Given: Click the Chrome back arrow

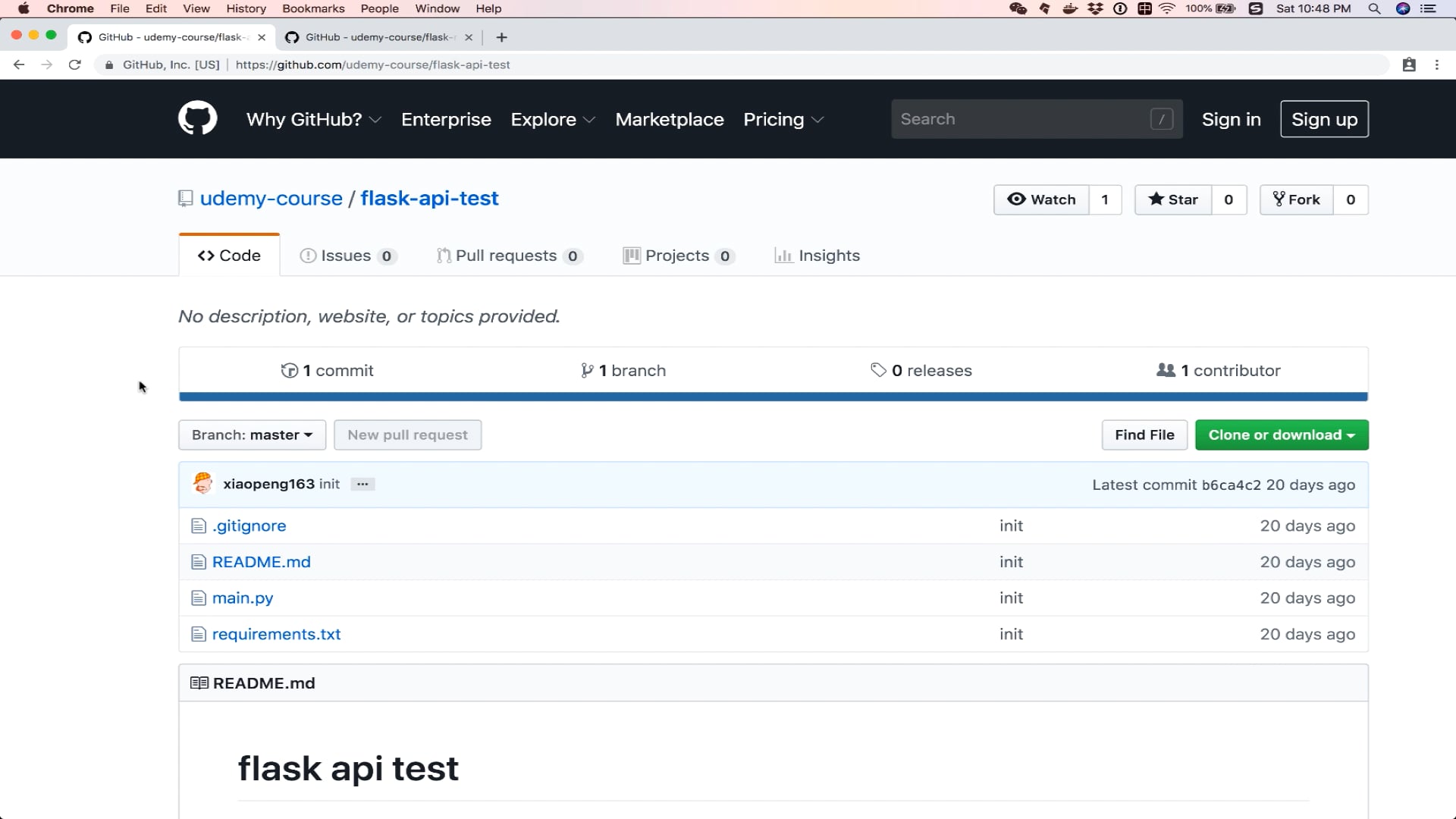Looking at the screenshot, I should [19, 65].
